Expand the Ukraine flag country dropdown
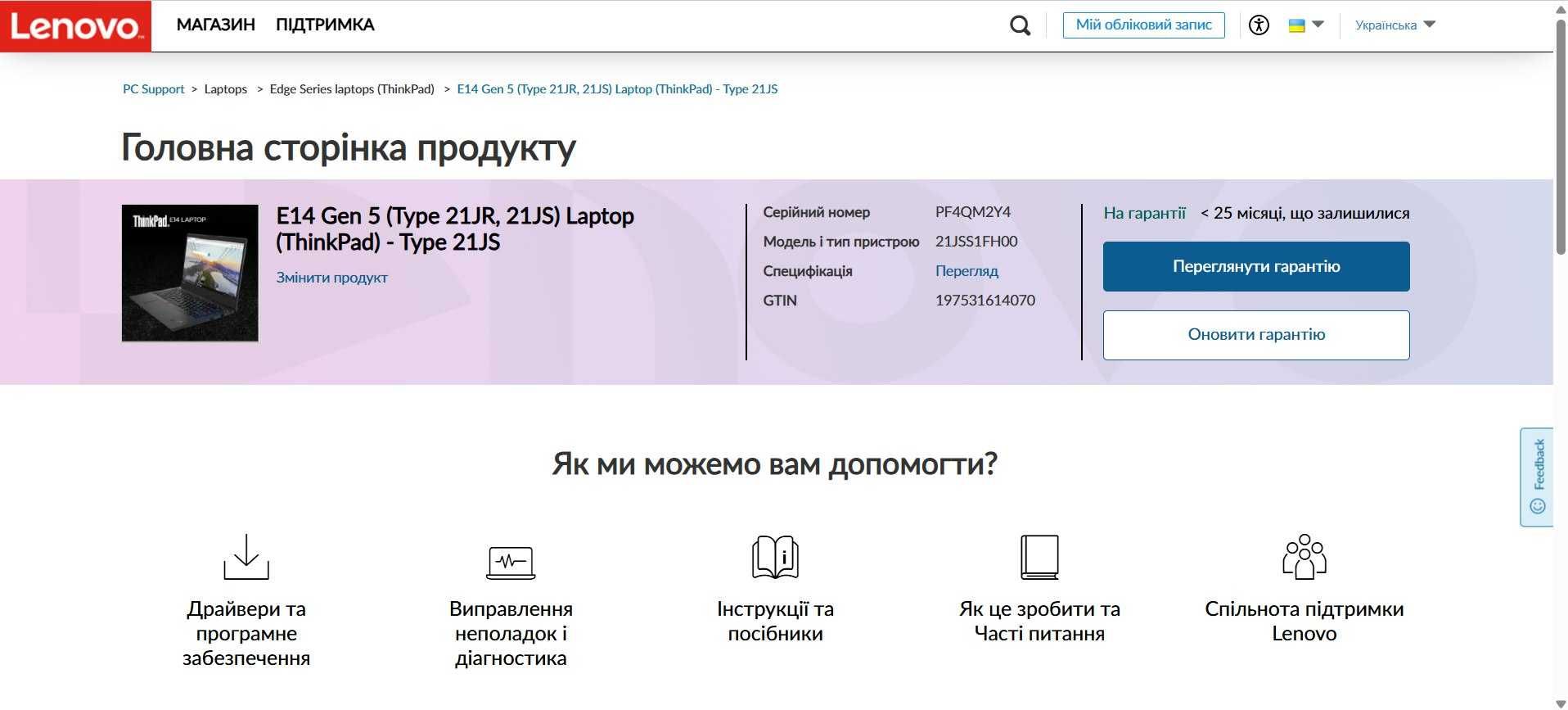 [x=1306, y=25]
